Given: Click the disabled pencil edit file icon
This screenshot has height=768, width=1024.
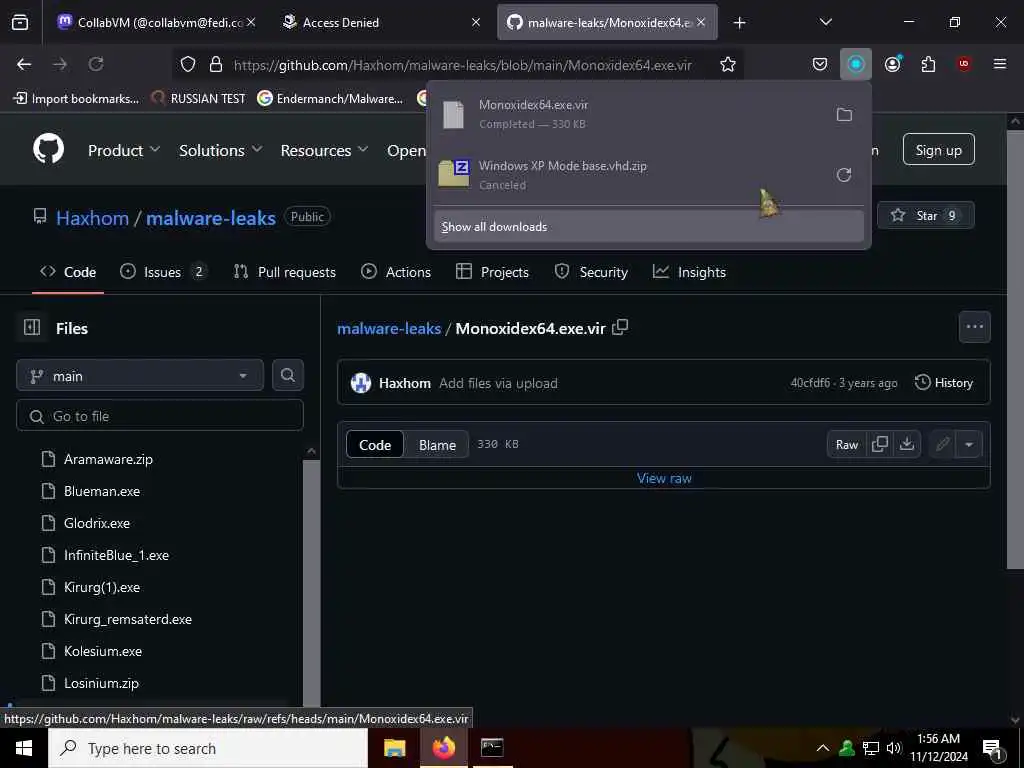Looking at the screenshot, I should pyautogui.click(x=942, y=444).
